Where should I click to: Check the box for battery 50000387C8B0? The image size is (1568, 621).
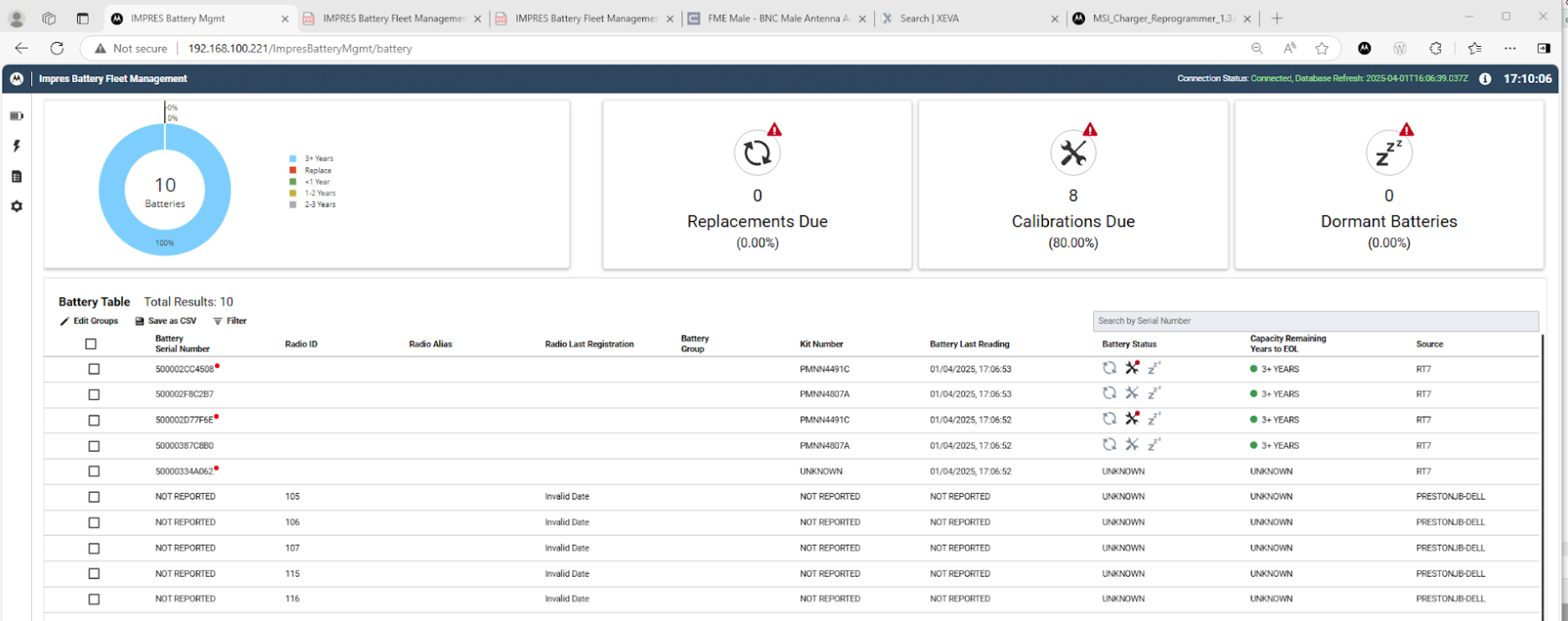tap(94, 446)
